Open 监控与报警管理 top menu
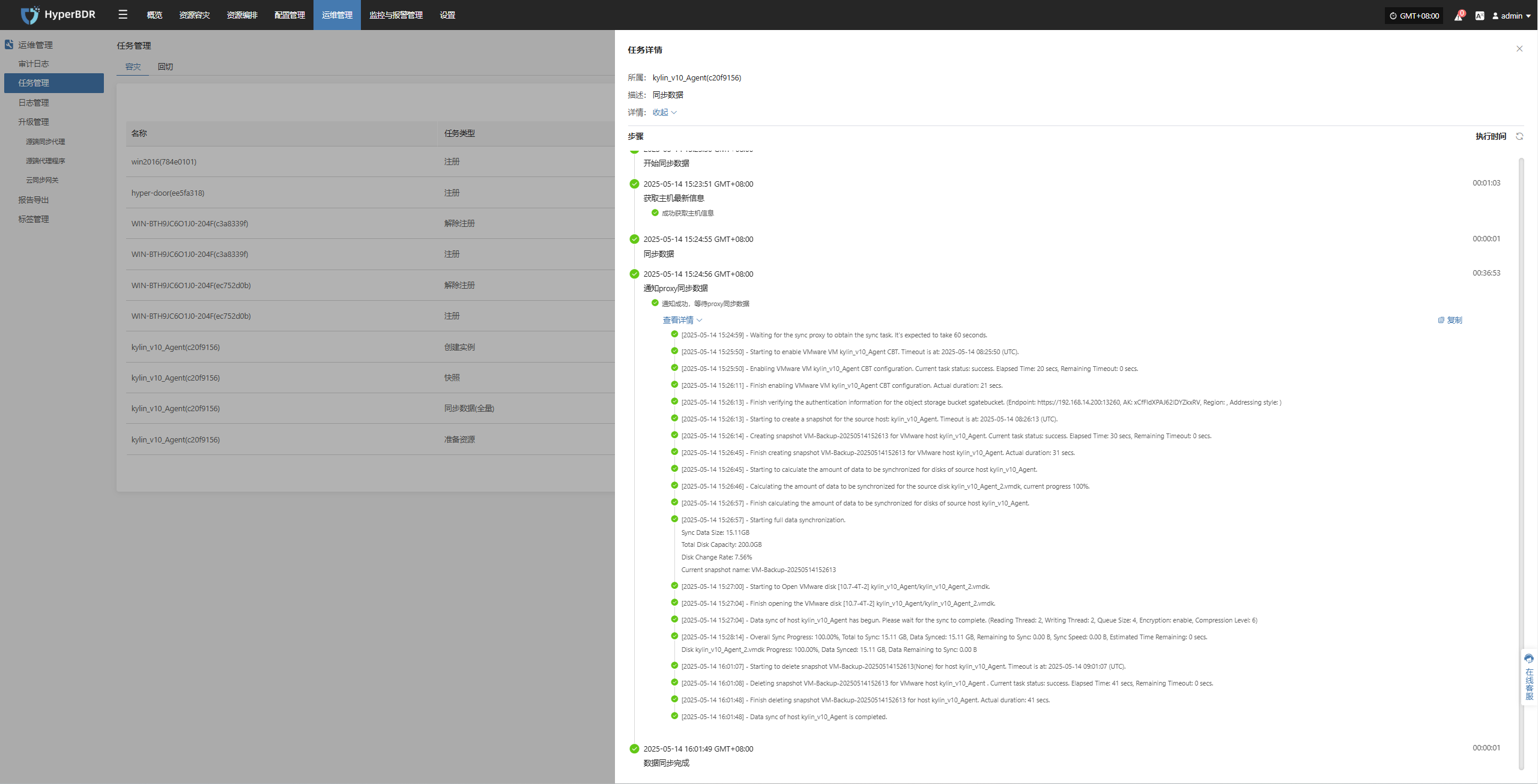Image resolution: width=1538 pixels, height=784 pixels. click(x=396, y=15)
